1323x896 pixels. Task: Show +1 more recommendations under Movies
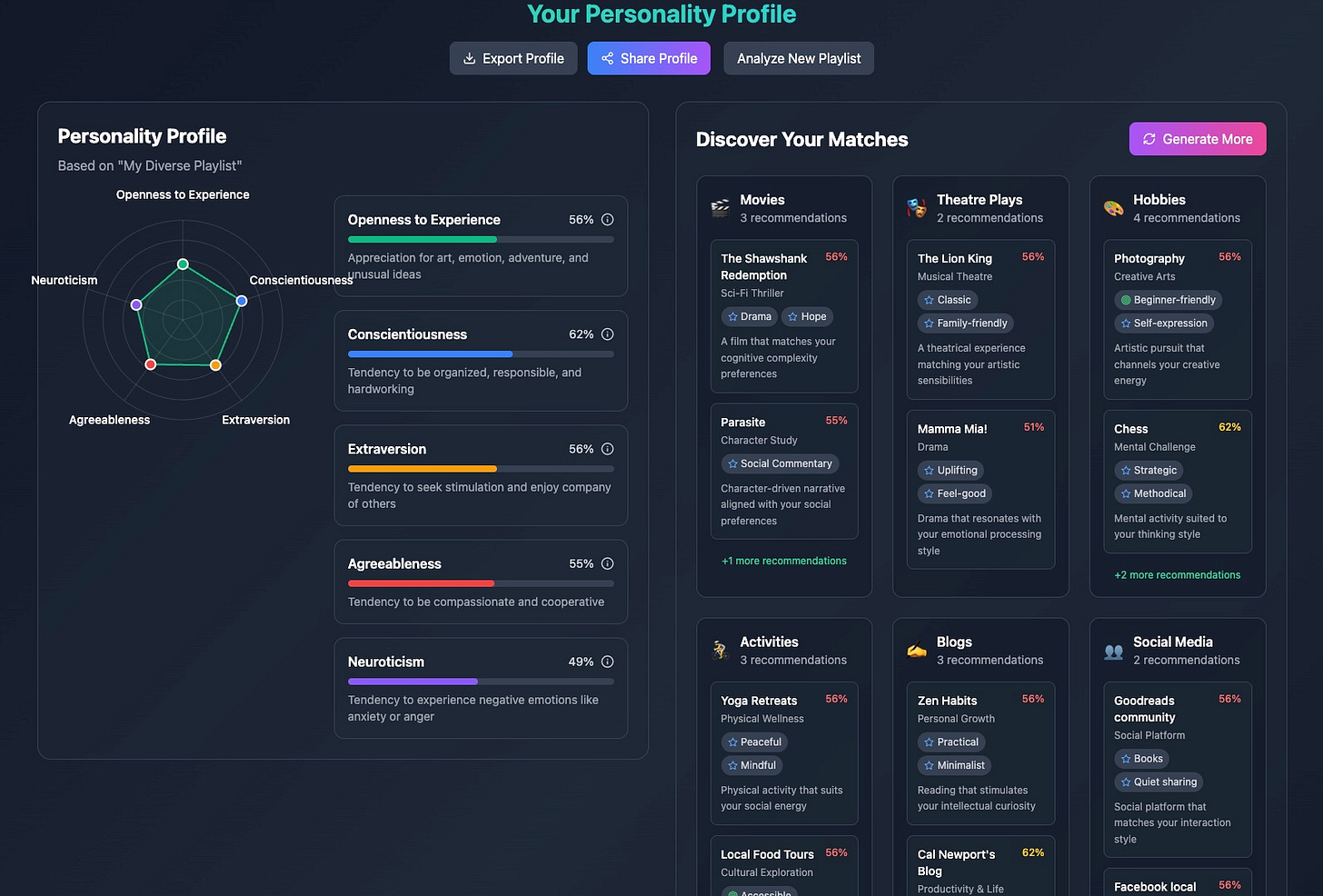[784, 561]
